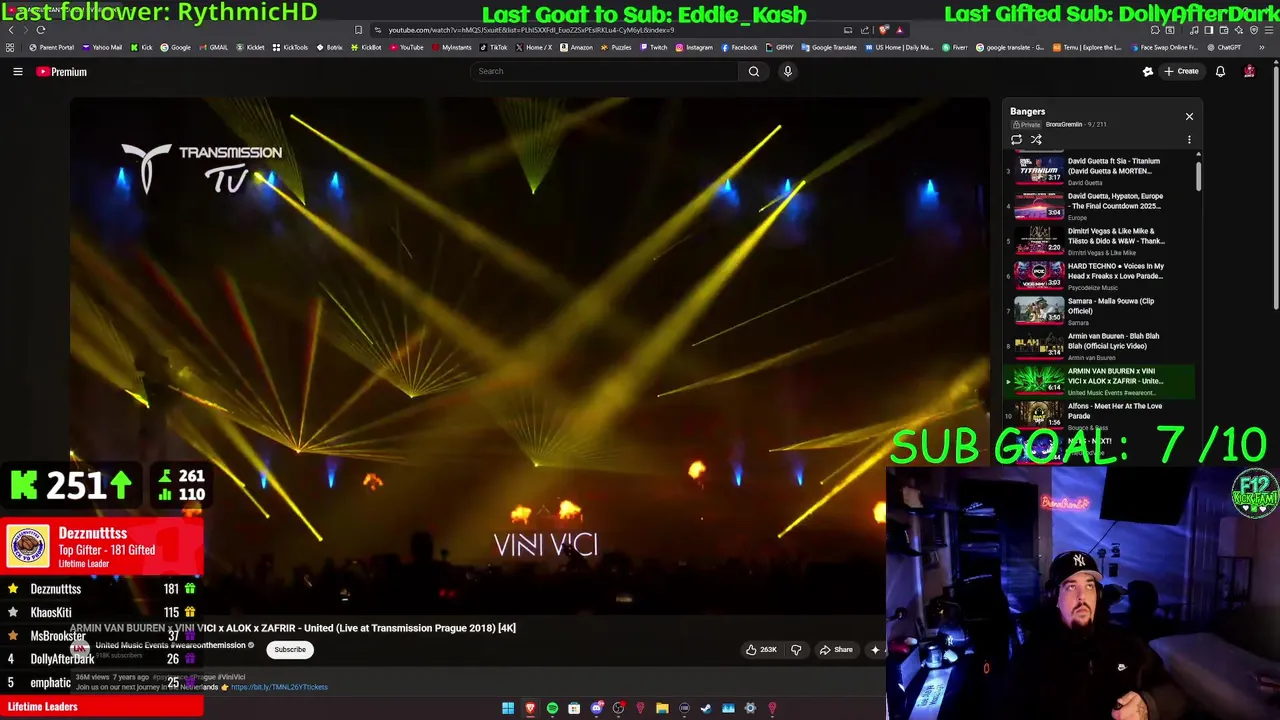
Task: Play HARD TECHNO Voices In My Head
Action: click(x=1099, y=276)
